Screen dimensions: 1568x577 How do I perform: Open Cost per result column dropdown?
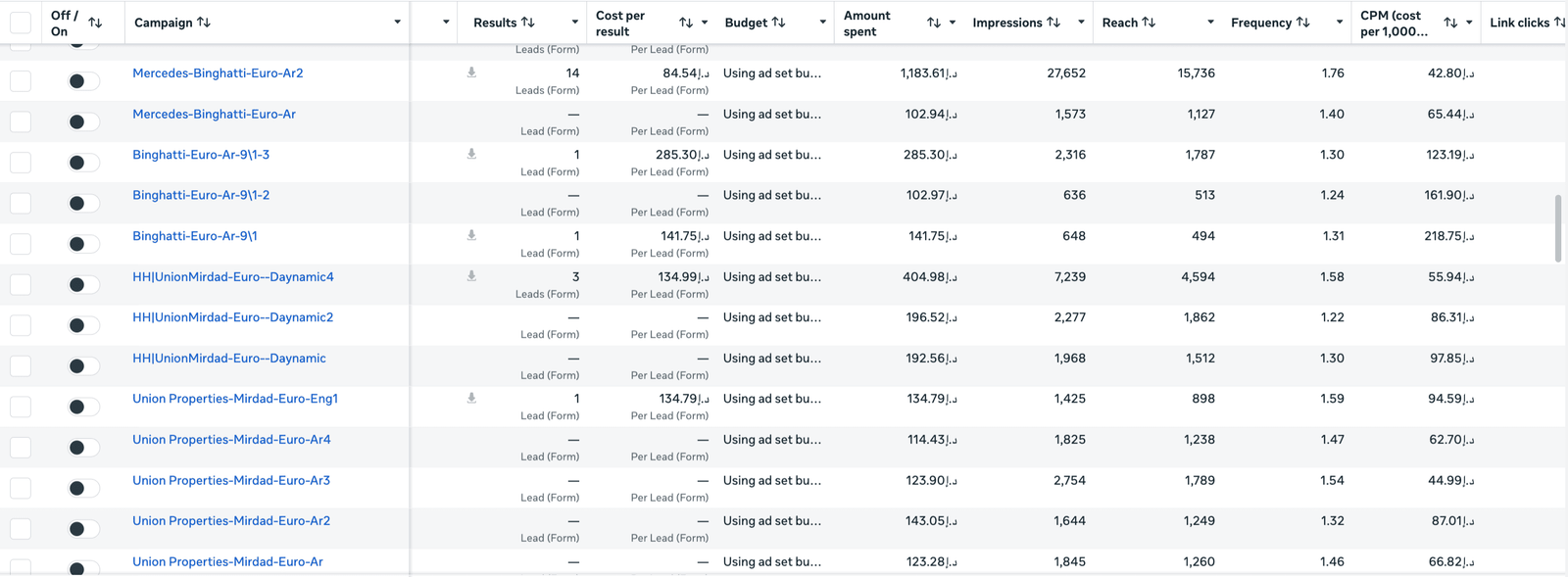click(x=704, y=22)
